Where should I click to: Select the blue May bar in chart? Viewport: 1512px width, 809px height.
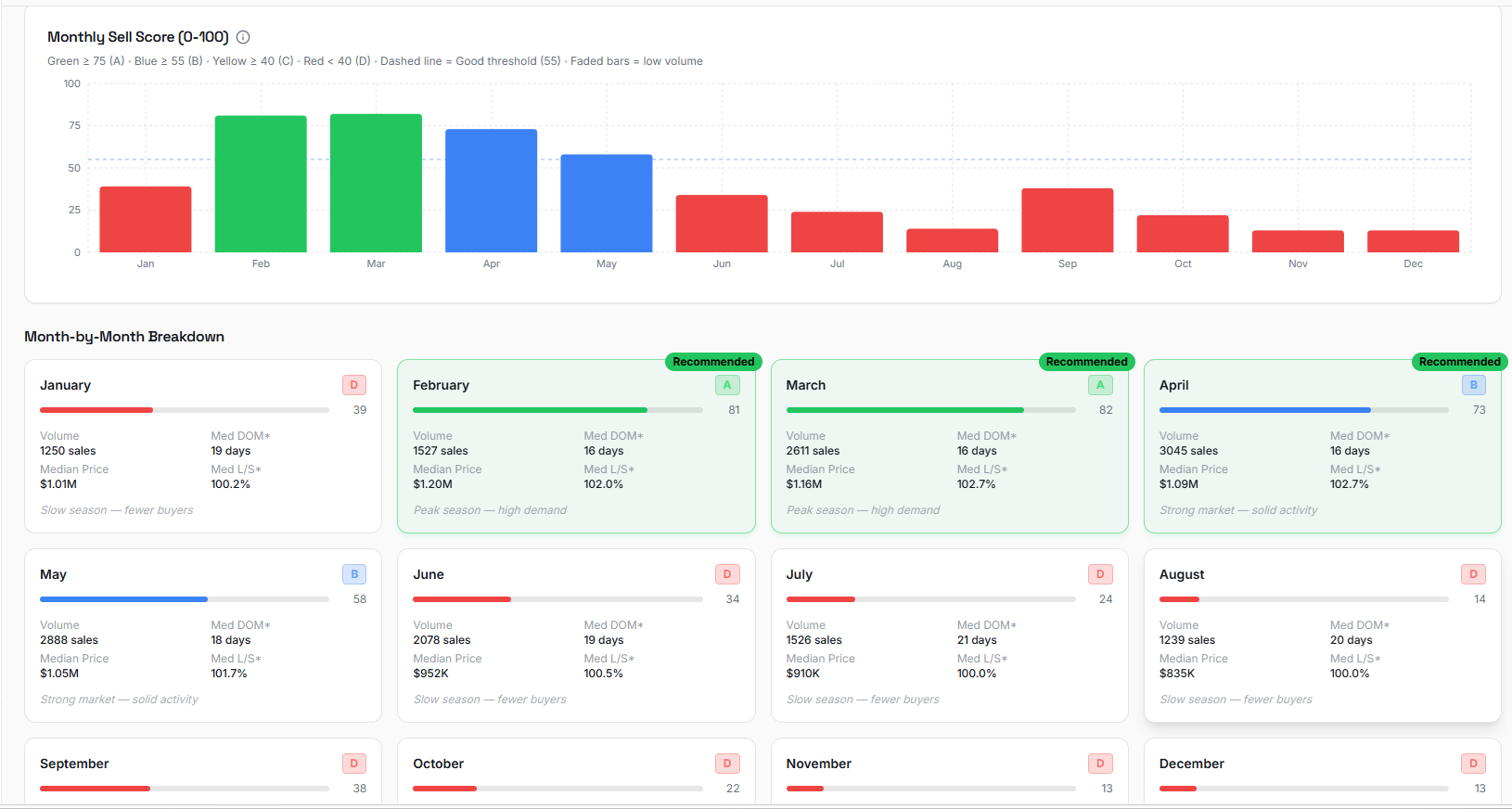tap(607, 203)
